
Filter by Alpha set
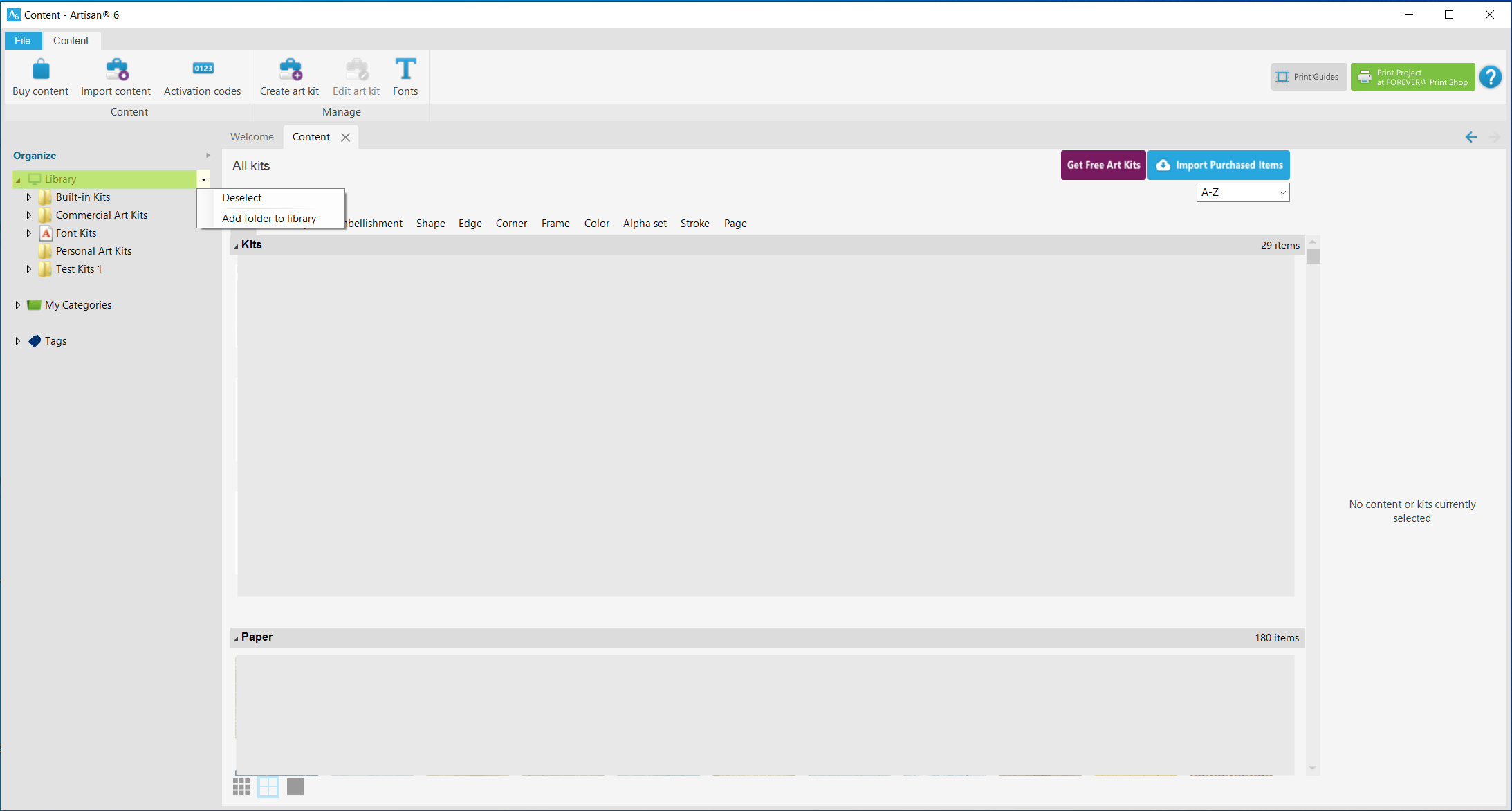tap(645, 224)
